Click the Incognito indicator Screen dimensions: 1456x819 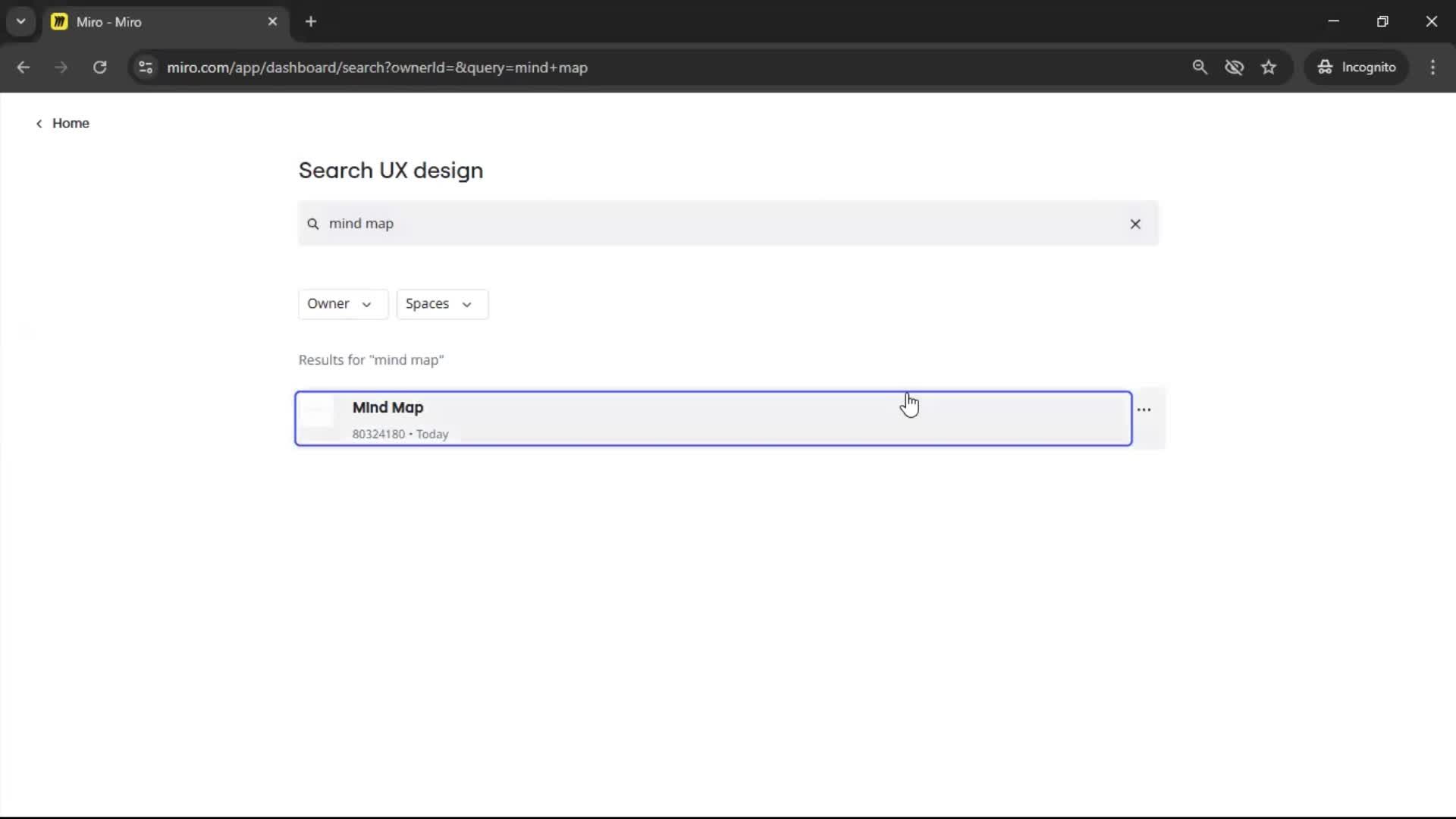1357,67
